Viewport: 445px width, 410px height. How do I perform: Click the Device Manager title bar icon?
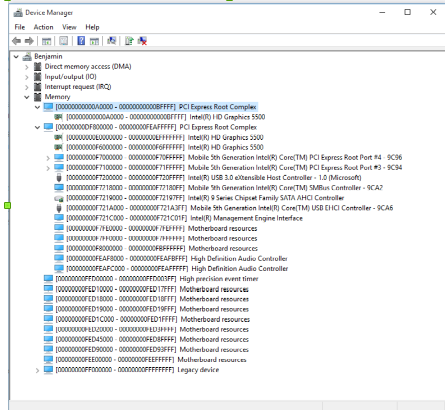pos(18,13)
